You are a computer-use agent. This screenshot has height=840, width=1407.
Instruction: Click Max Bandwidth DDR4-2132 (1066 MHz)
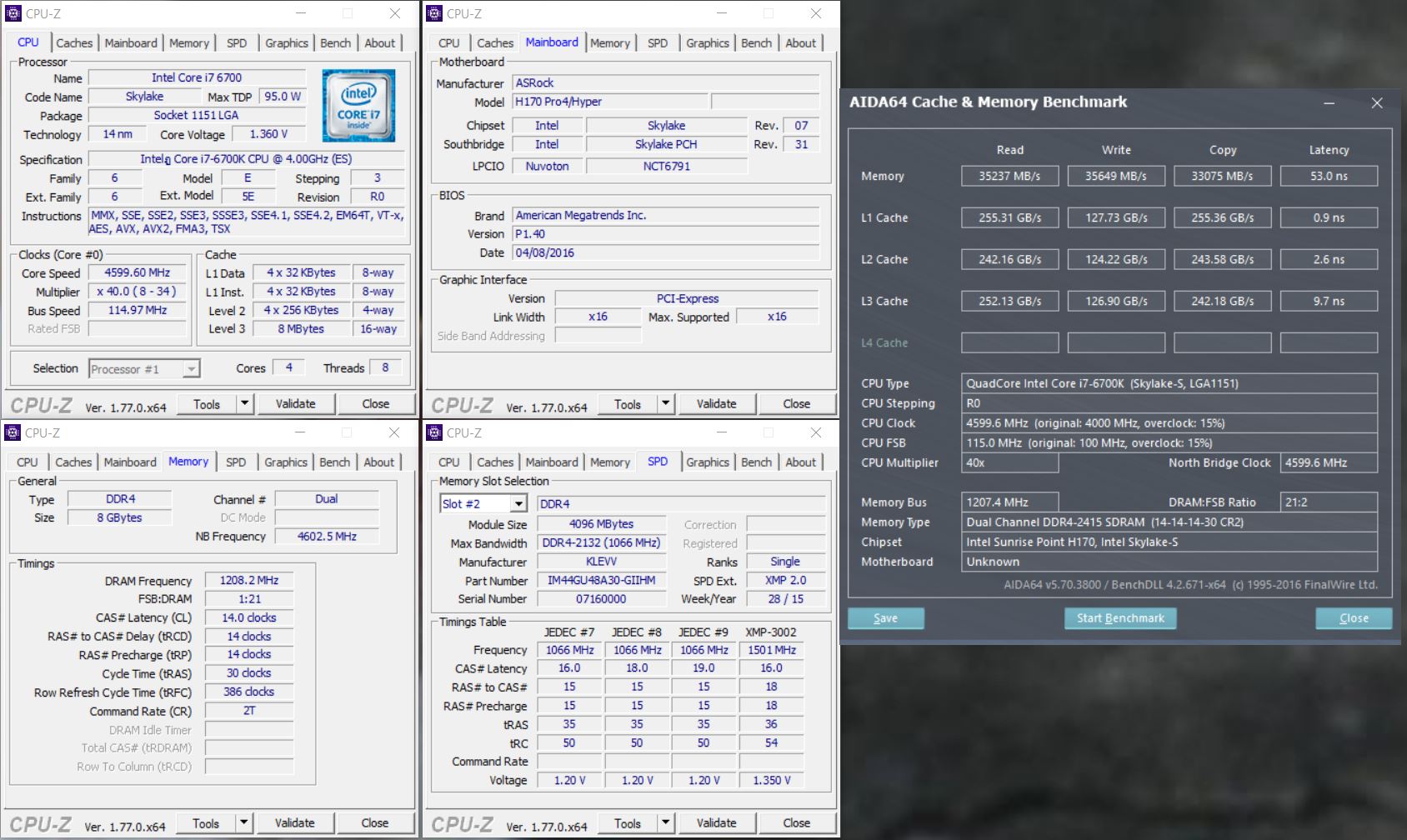601,542
